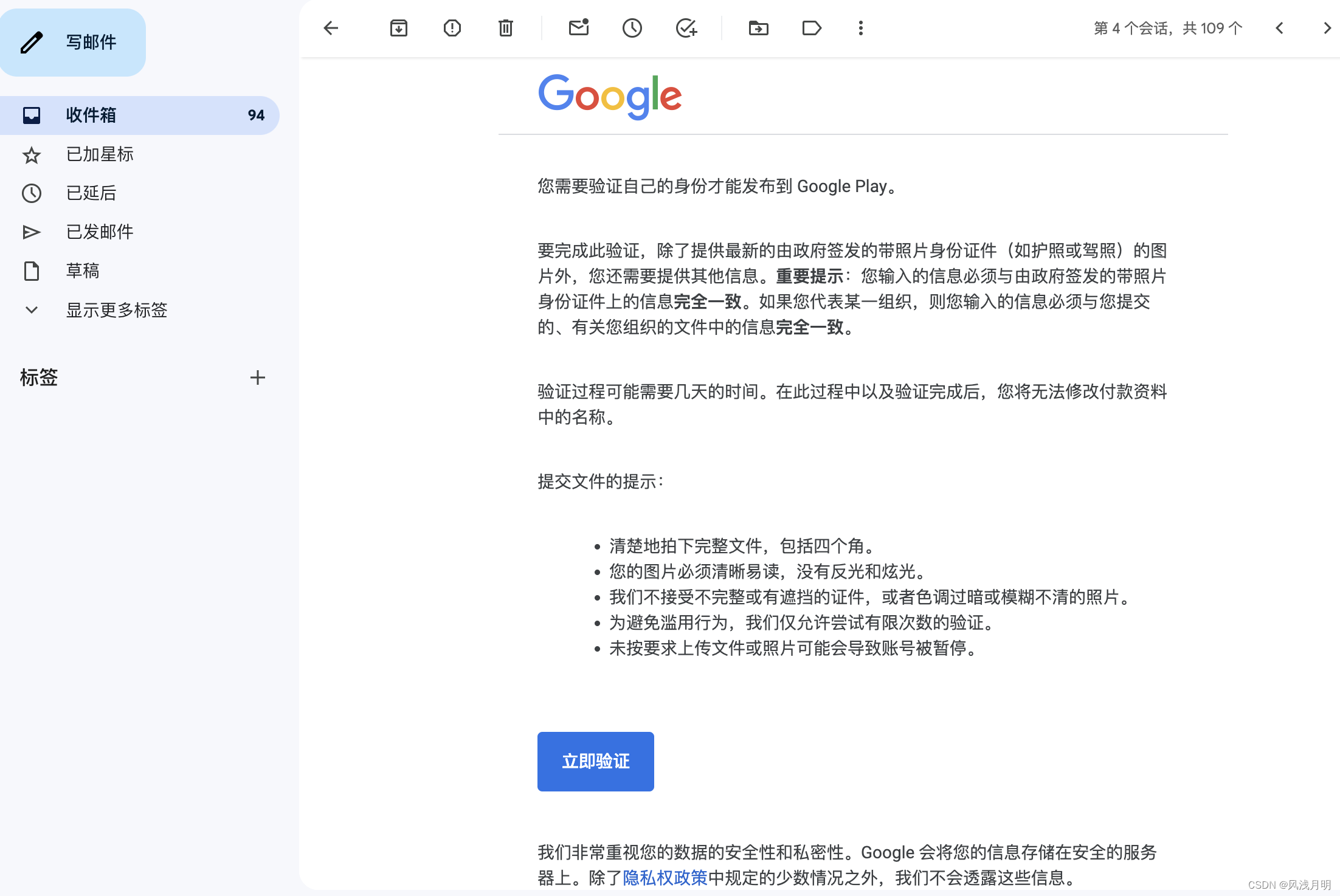Click the blue 立即验证 button
This screenshot has height=896, width=1340.
click(x=595, y=761)
